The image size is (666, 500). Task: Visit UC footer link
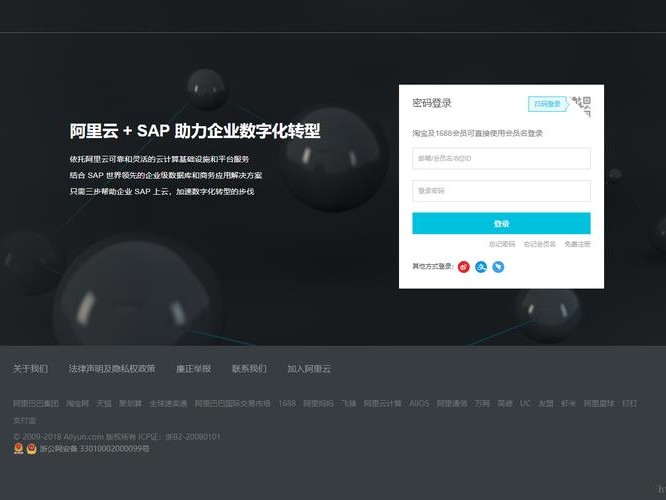[x=525, y=404]
